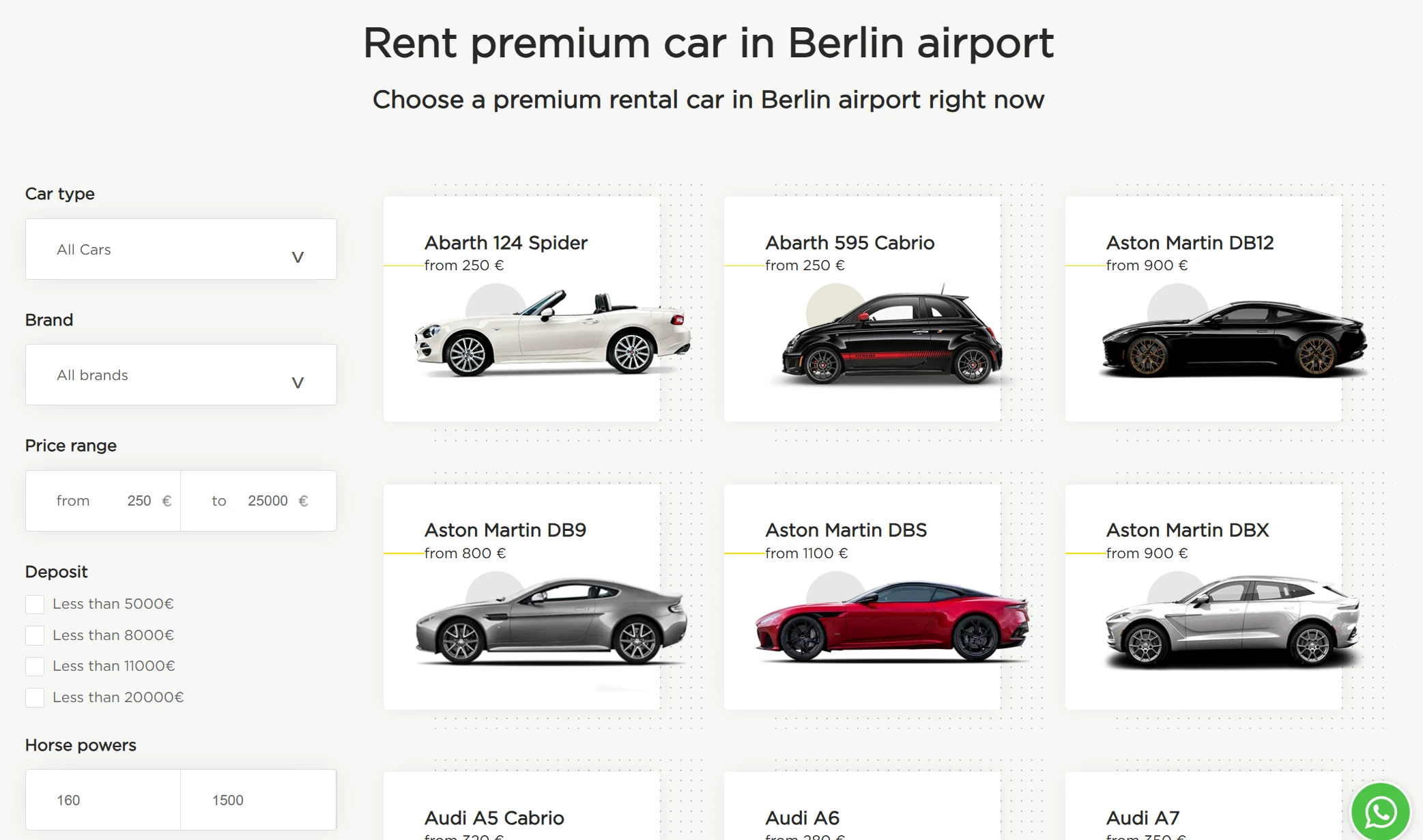
Task: Click the Audi A7 car title
Action: (x=1142, y=817)
